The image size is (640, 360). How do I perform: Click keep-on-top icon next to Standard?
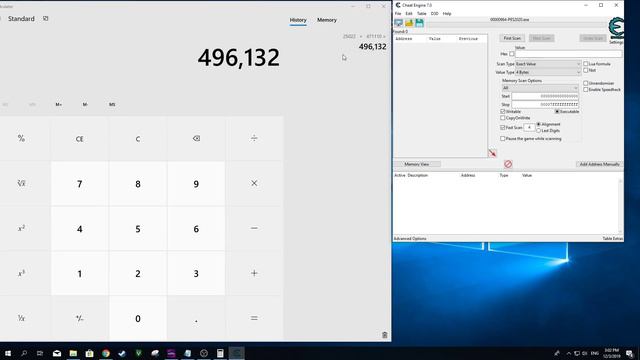point(46,19)
